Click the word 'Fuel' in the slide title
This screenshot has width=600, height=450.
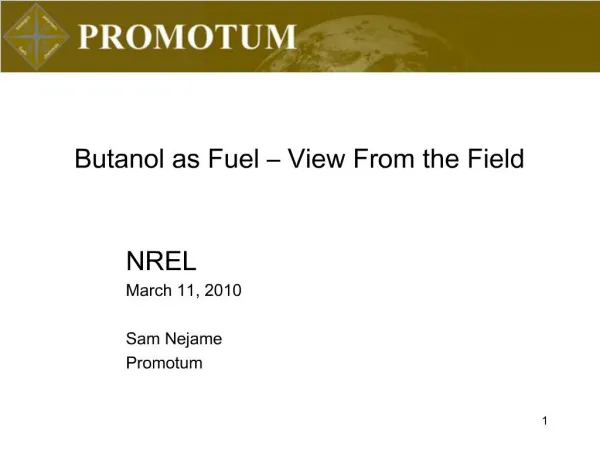233,158
